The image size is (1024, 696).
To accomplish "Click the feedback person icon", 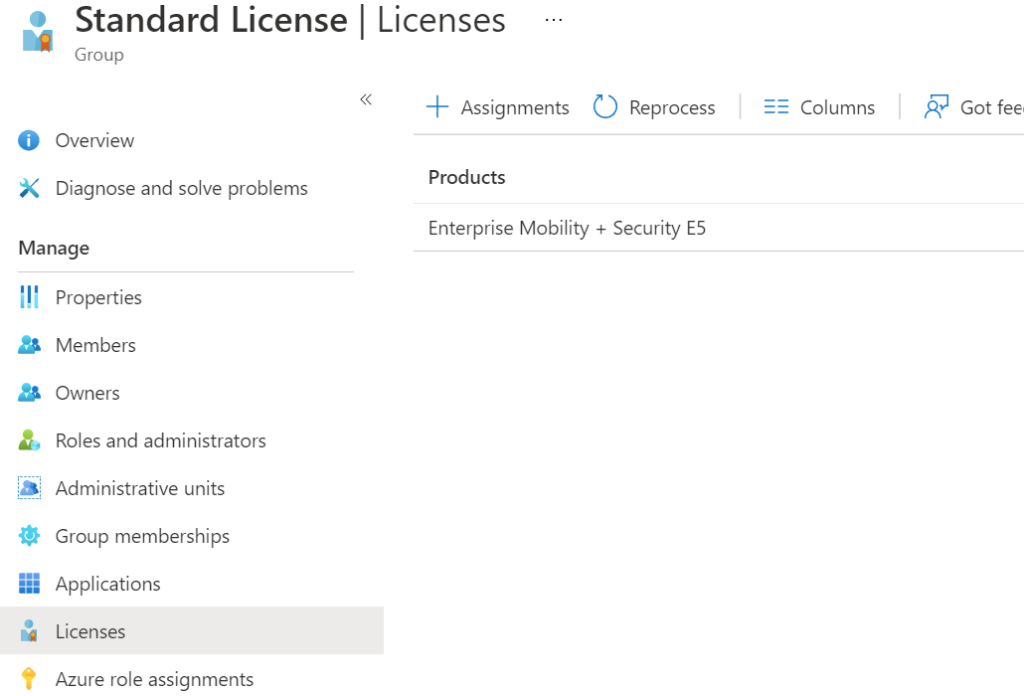I will [x=936, y=106].
